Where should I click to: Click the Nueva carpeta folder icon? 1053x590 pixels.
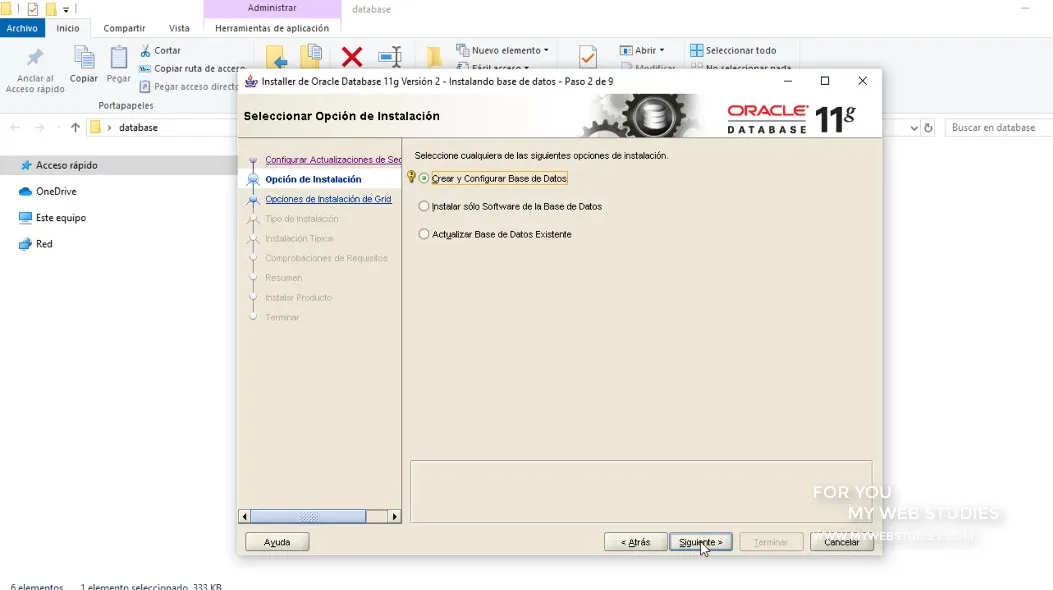pyautogui.click(x=434, y=57)
